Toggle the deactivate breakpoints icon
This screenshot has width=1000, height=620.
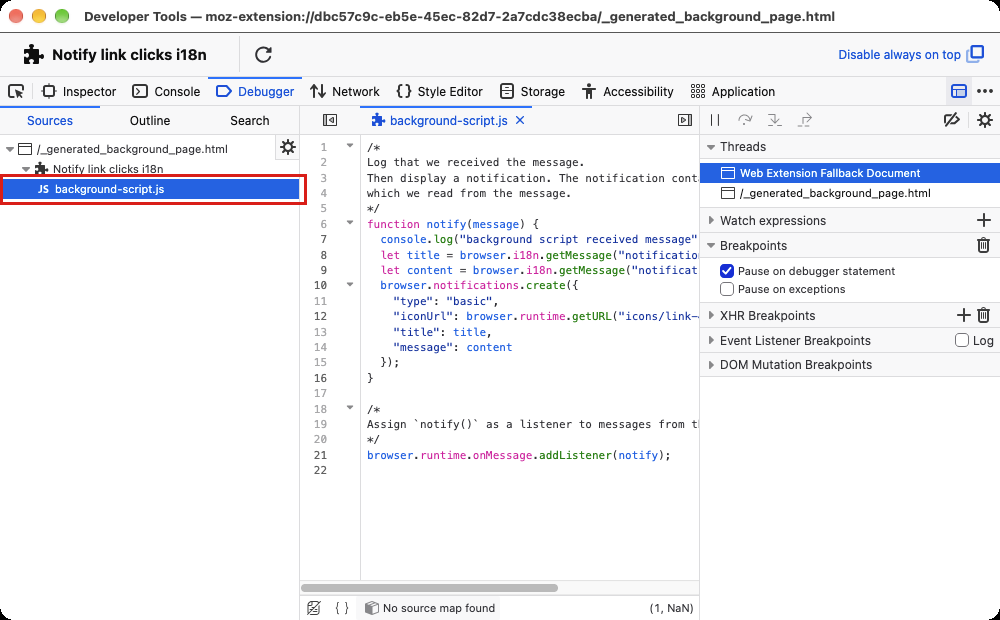point(952,120)
